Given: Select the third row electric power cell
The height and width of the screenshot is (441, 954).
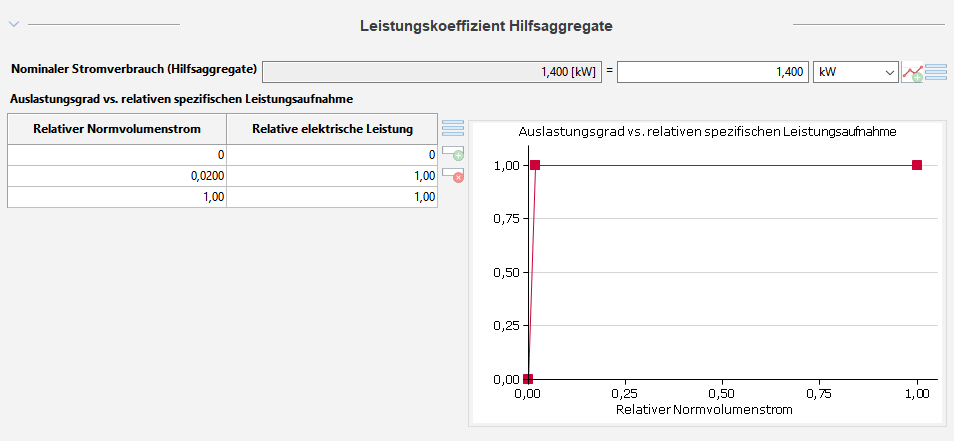Looking at the screenshot, I should point(332,197).
